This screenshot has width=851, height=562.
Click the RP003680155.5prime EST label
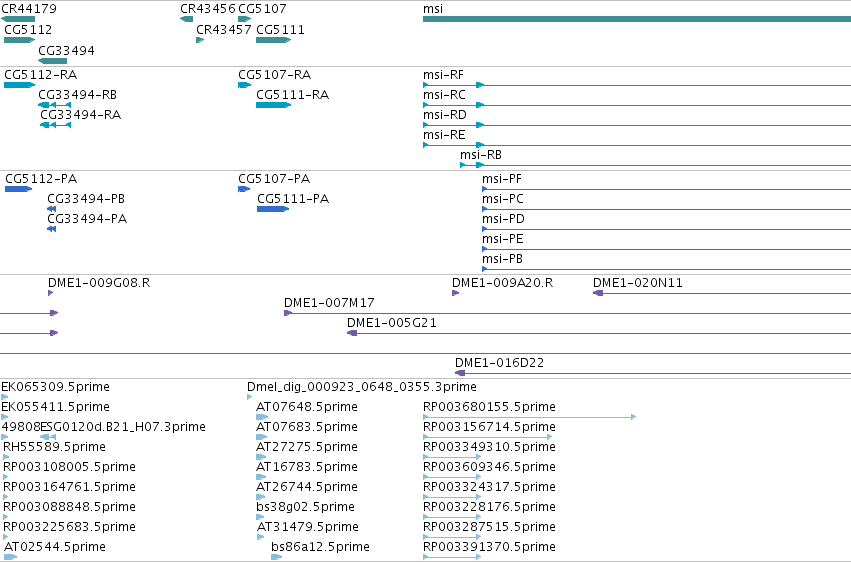click(489, 407)
